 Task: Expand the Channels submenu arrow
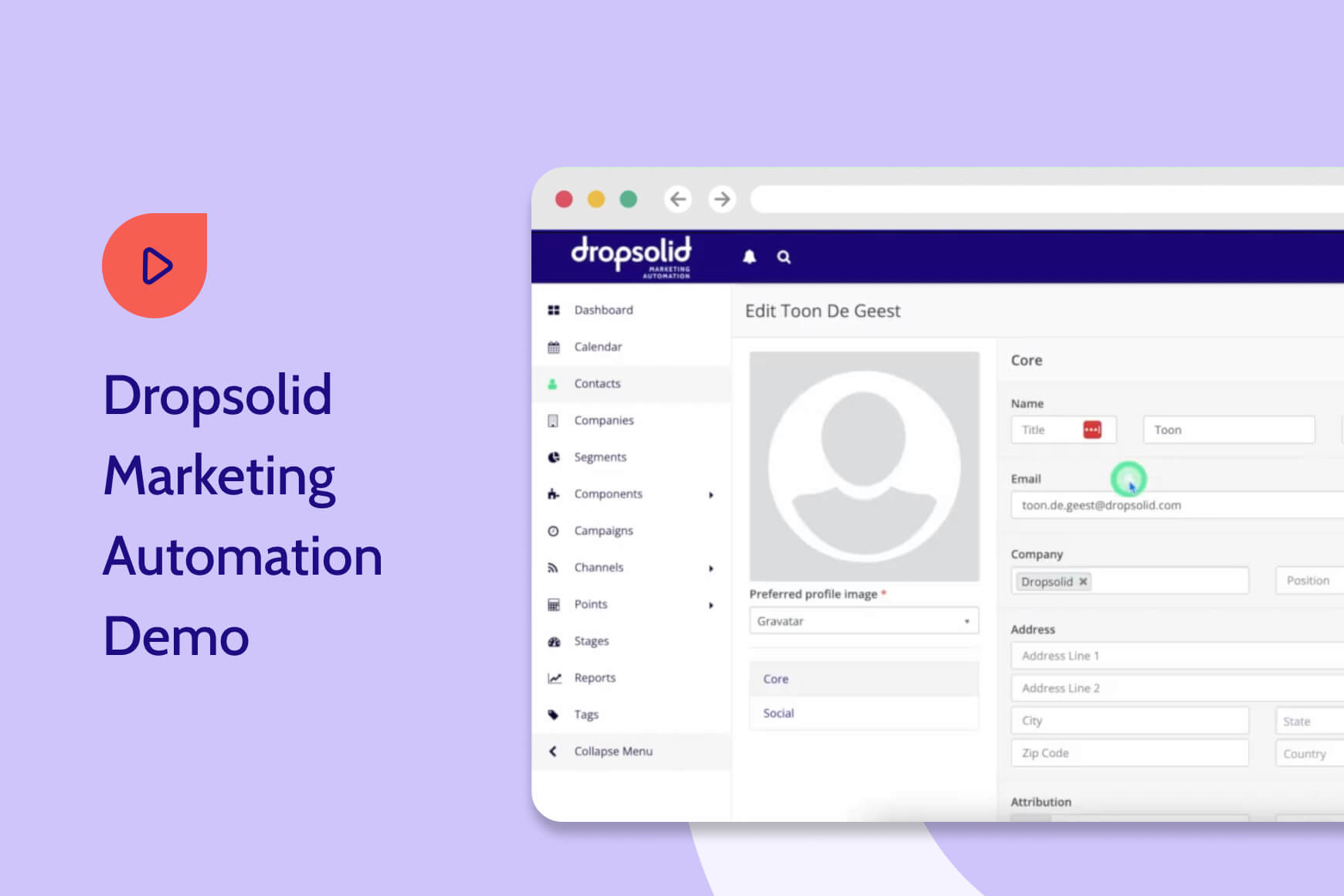[711, 568]
